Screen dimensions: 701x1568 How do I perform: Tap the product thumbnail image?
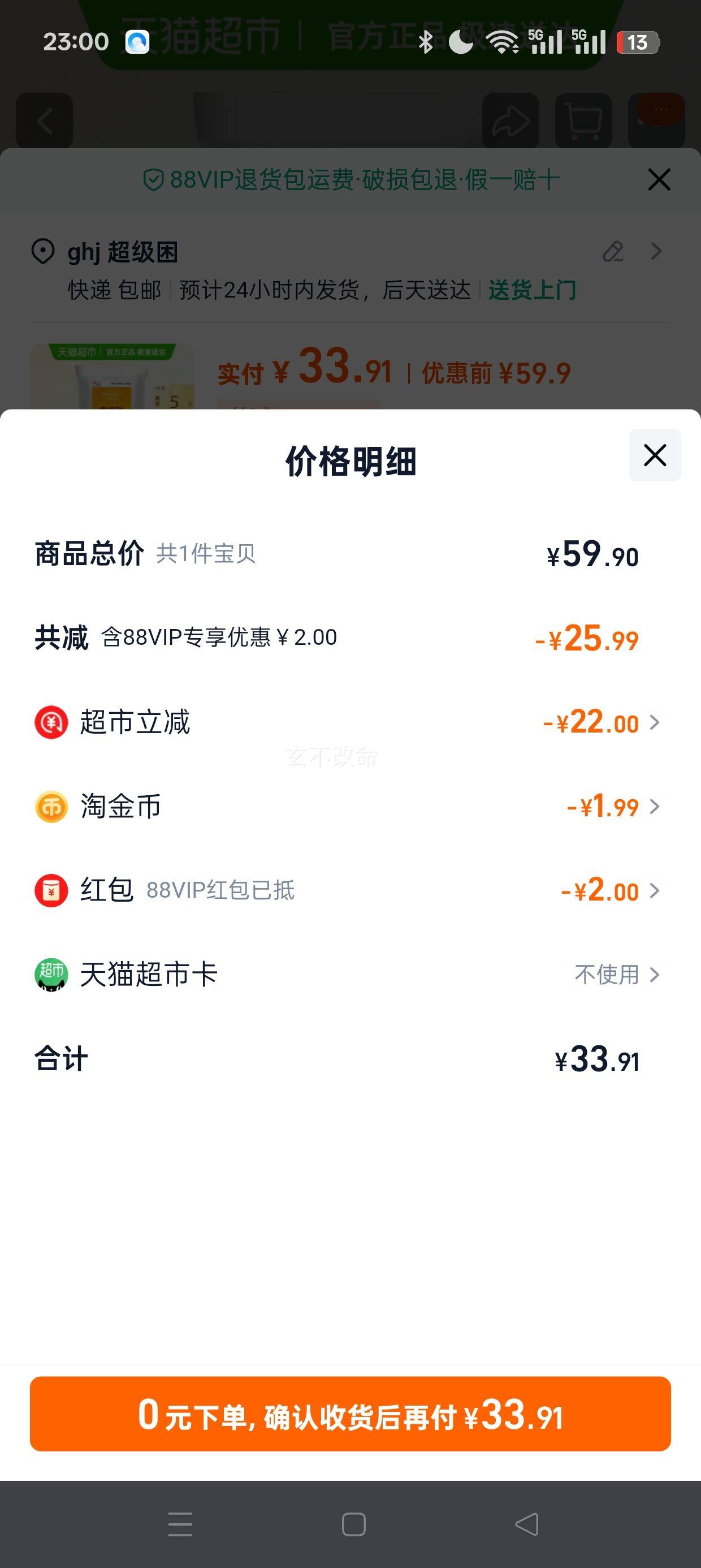click(112, 376)
